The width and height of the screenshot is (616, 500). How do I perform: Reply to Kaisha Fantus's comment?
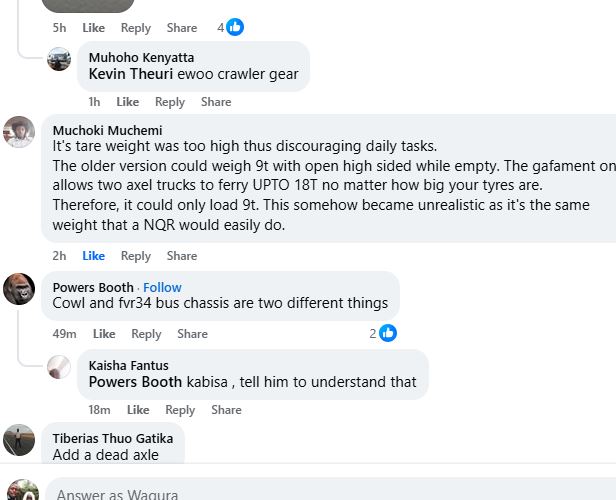click(x=180, y=410)
